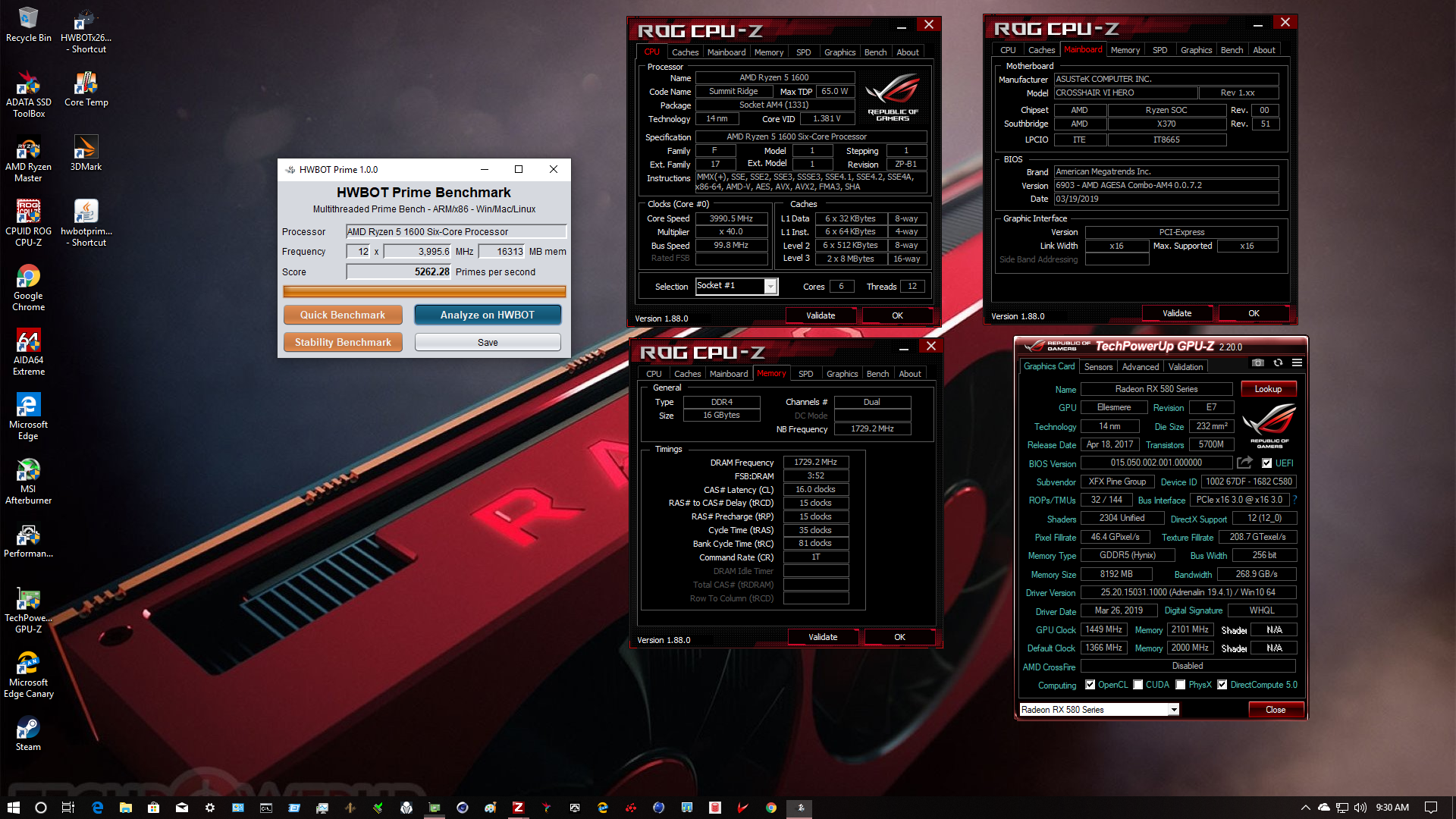Toggle the PhysX checkbox in GPU-Z
Viewport: 1456px width, 819px height.
tap(1180, 685)
